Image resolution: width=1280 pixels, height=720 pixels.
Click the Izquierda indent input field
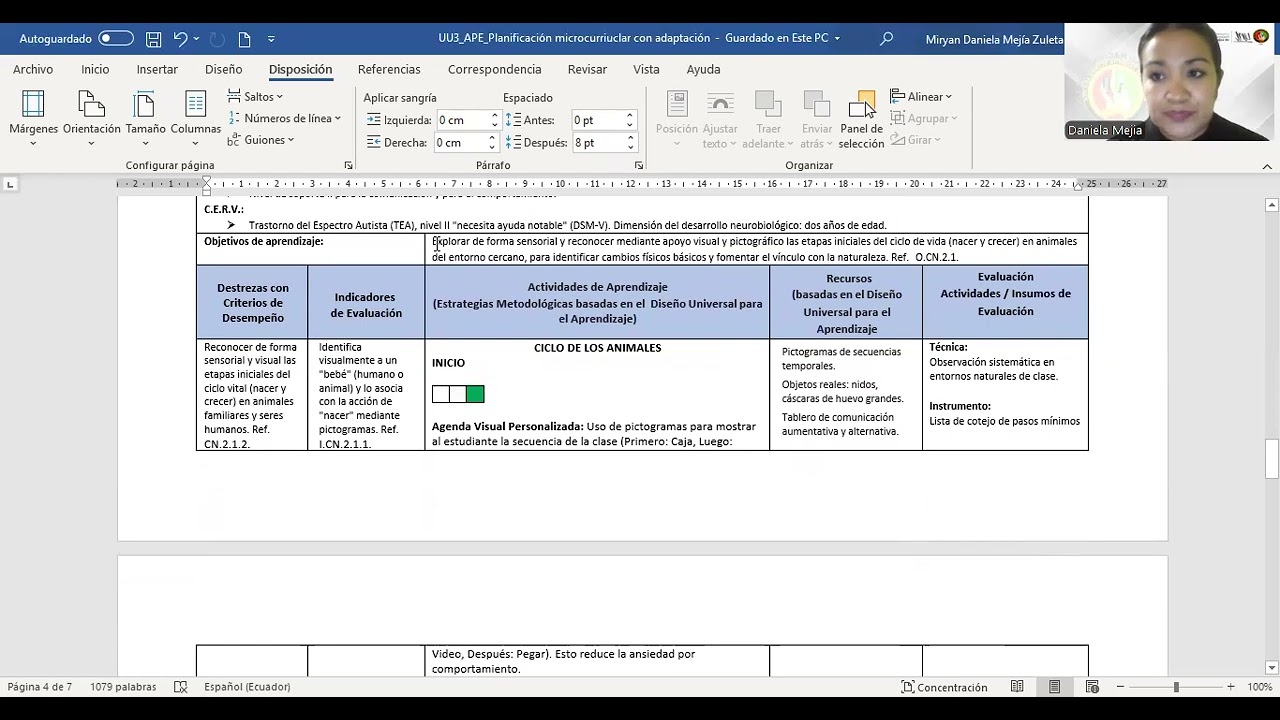tap(461, 120)
